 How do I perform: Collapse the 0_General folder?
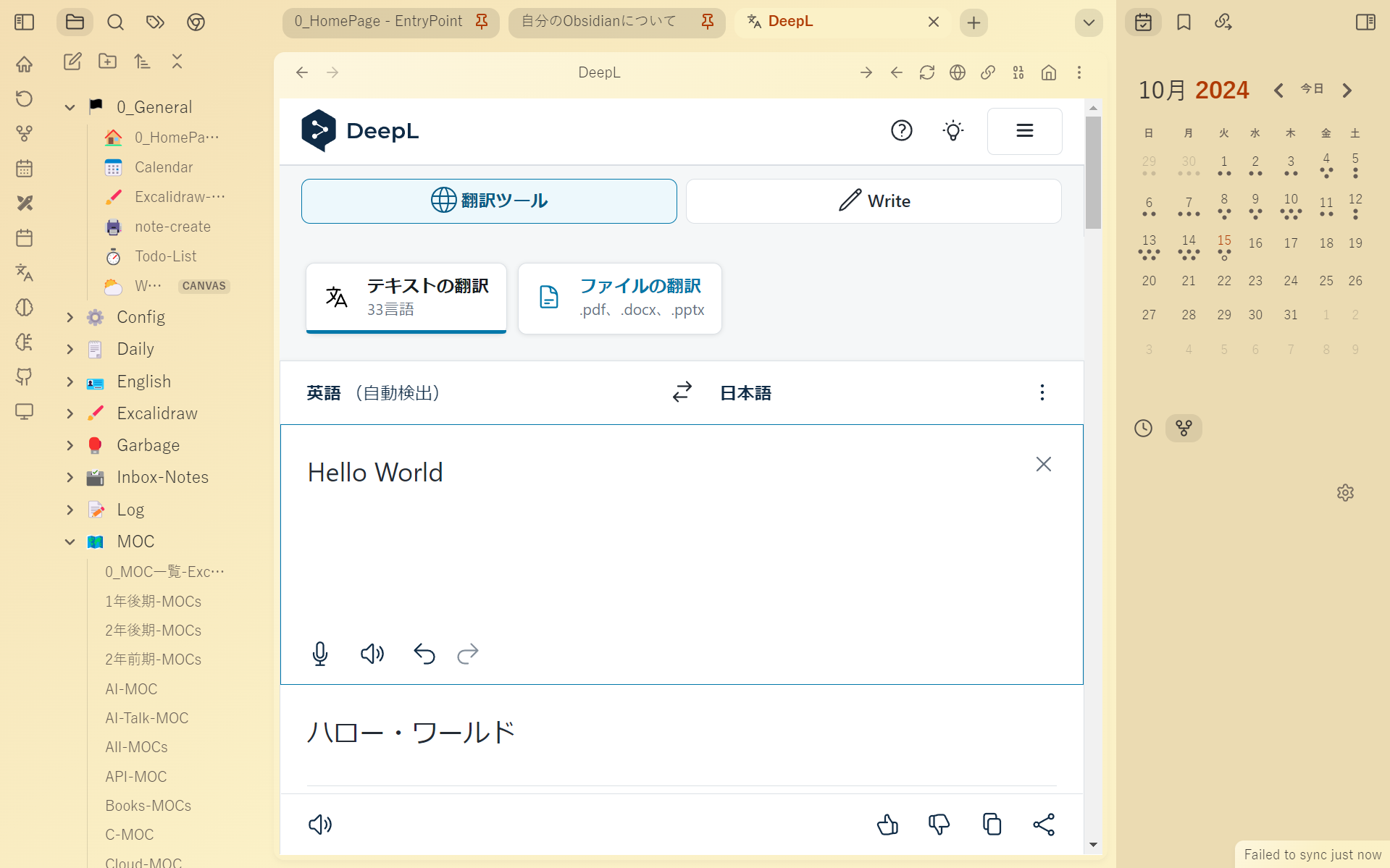pyautogui.click(x=70, y=107)
